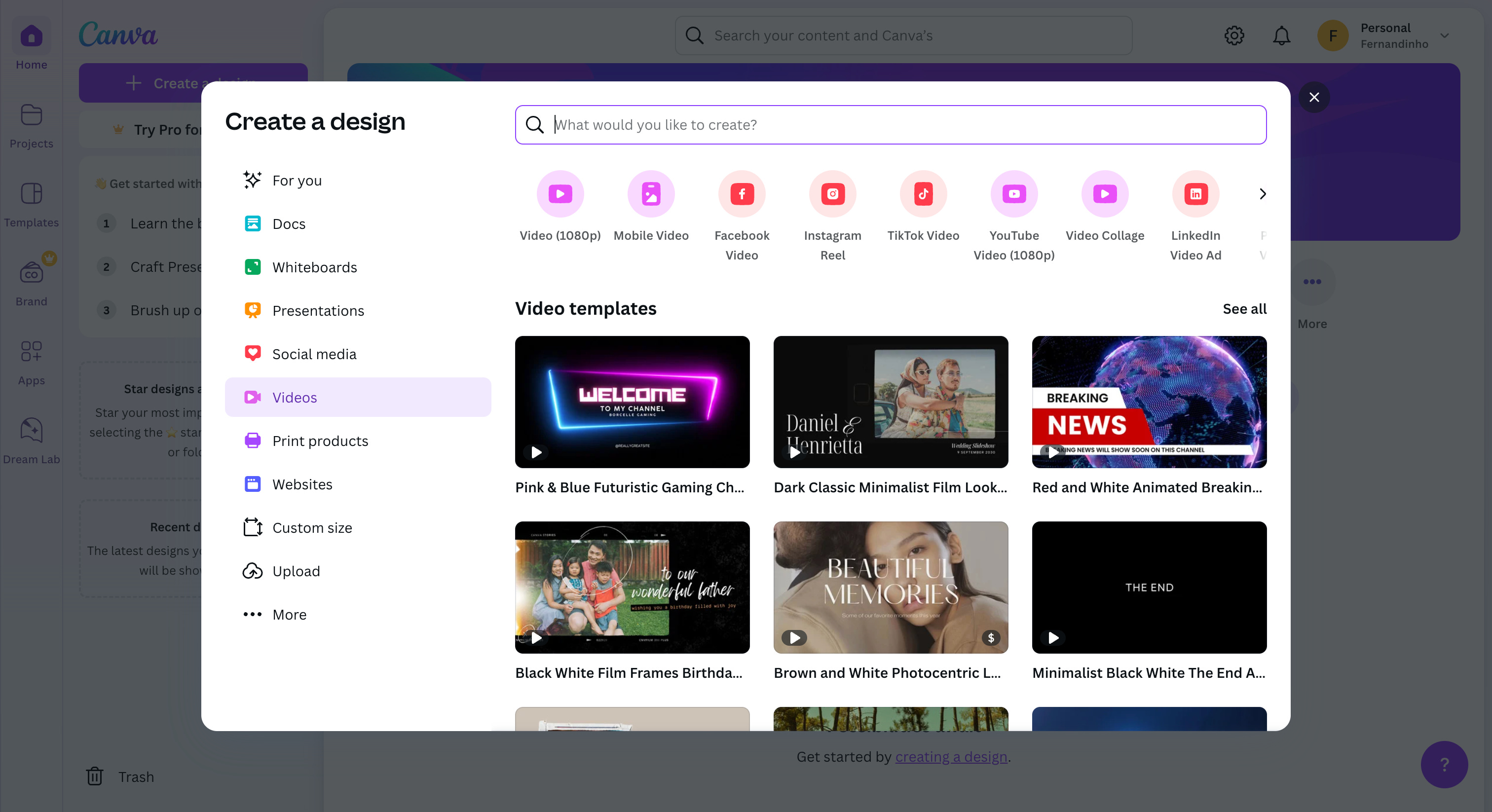
Task: Expand the More categories option
Action: pyautogui.click(x=289, y=615)
